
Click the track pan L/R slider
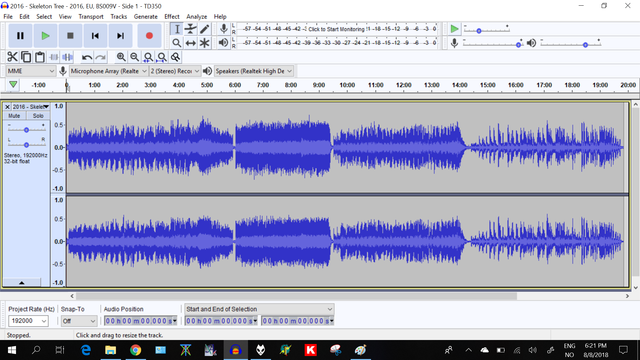coord(26,144)
